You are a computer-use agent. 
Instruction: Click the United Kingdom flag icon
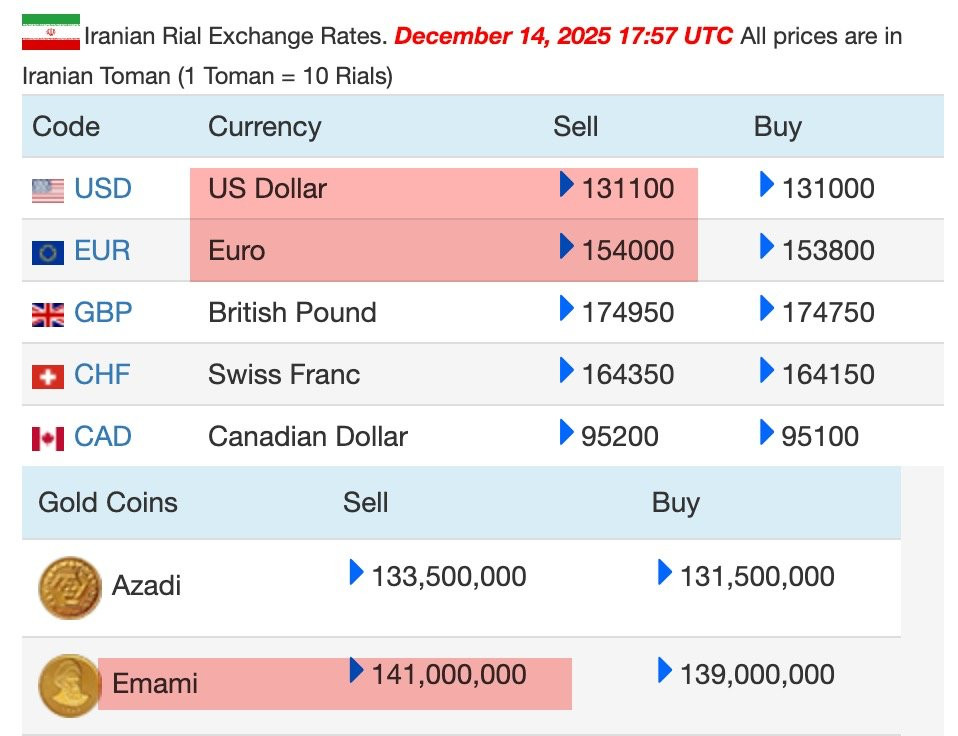(48, 315)
